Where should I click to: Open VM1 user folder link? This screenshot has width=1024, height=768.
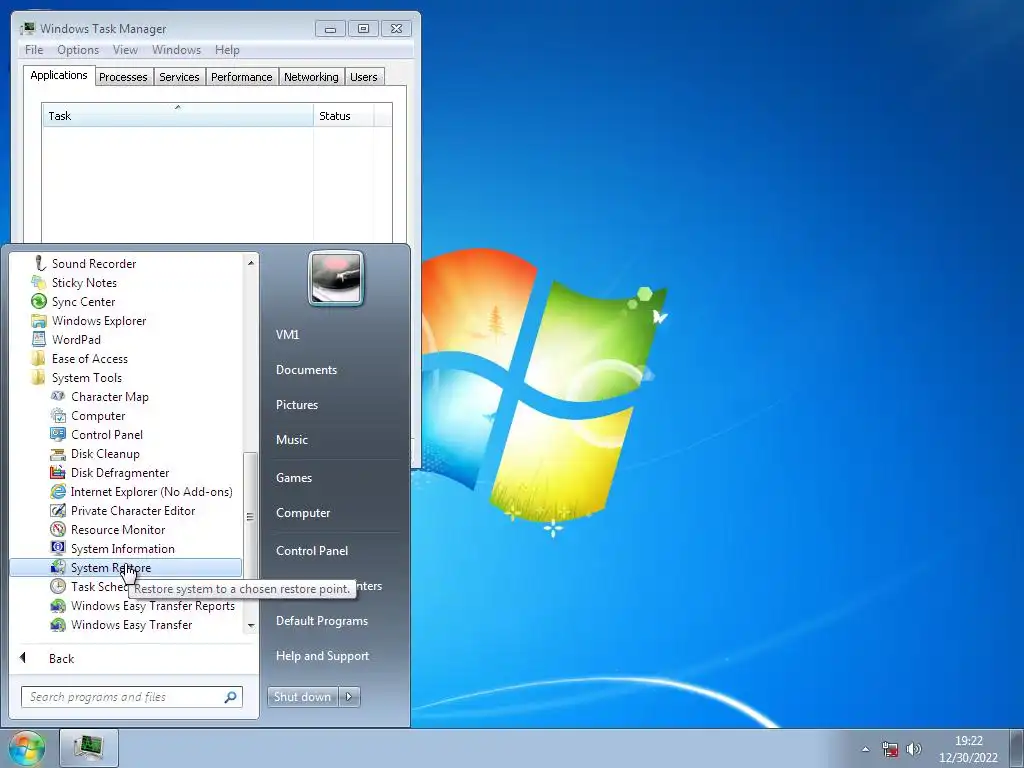tap(287, 334)
